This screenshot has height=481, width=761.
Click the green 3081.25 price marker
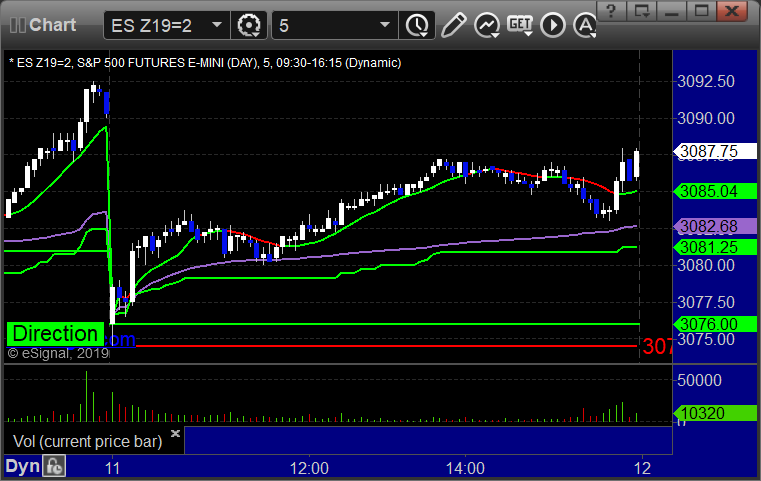(714, 247)
